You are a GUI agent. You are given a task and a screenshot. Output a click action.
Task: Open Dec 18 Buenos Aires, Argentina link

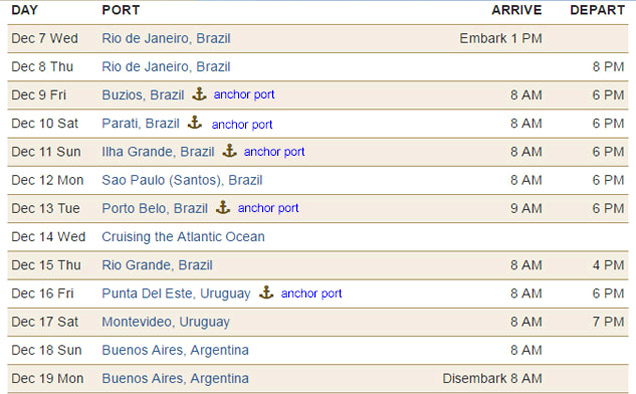pyautogui.click(x=175, y=350)
